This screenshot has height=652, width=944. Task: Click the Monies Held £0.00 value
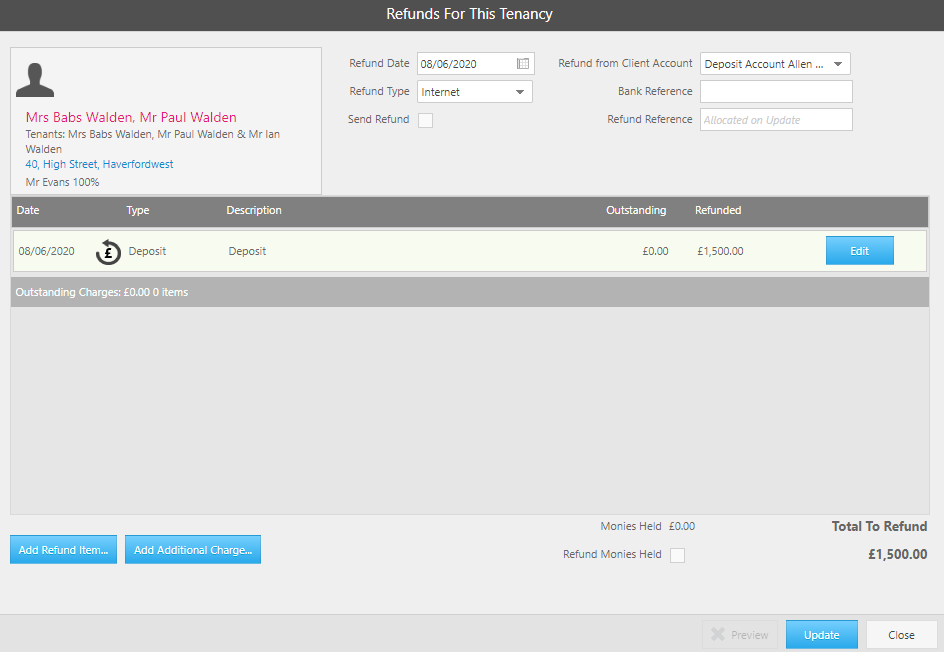pos(682,526)
